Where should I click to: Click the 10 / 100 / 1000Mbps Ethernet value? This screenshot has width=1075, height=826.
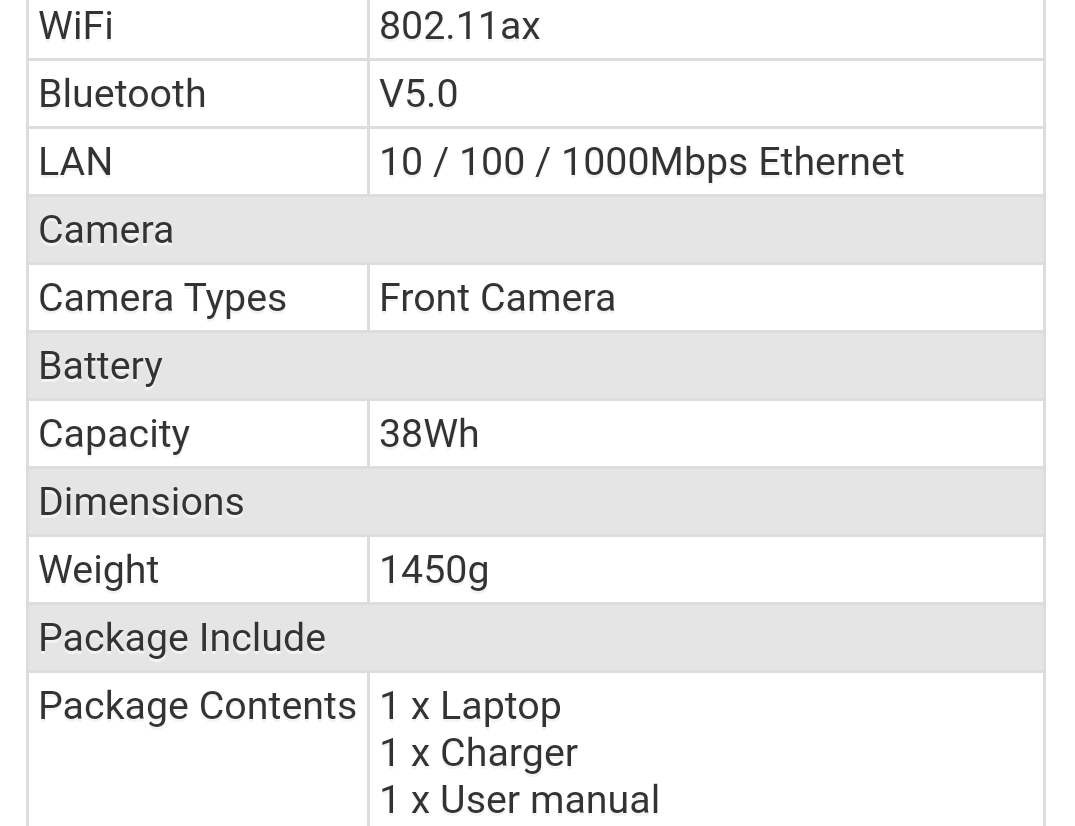[x=642, y=162]
